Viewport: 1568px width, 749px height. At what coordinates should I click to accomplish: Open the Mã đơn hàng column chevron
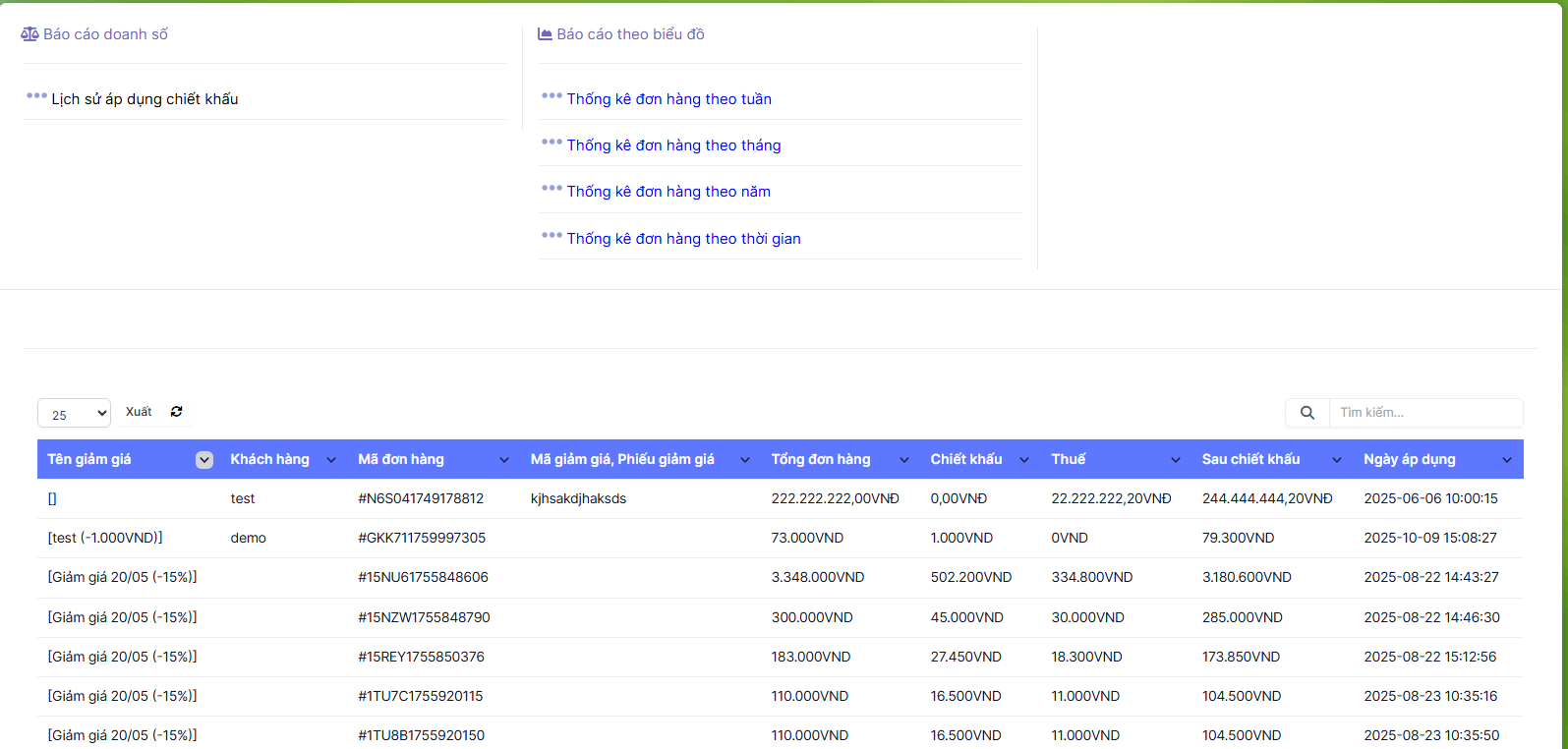(504, 460)
